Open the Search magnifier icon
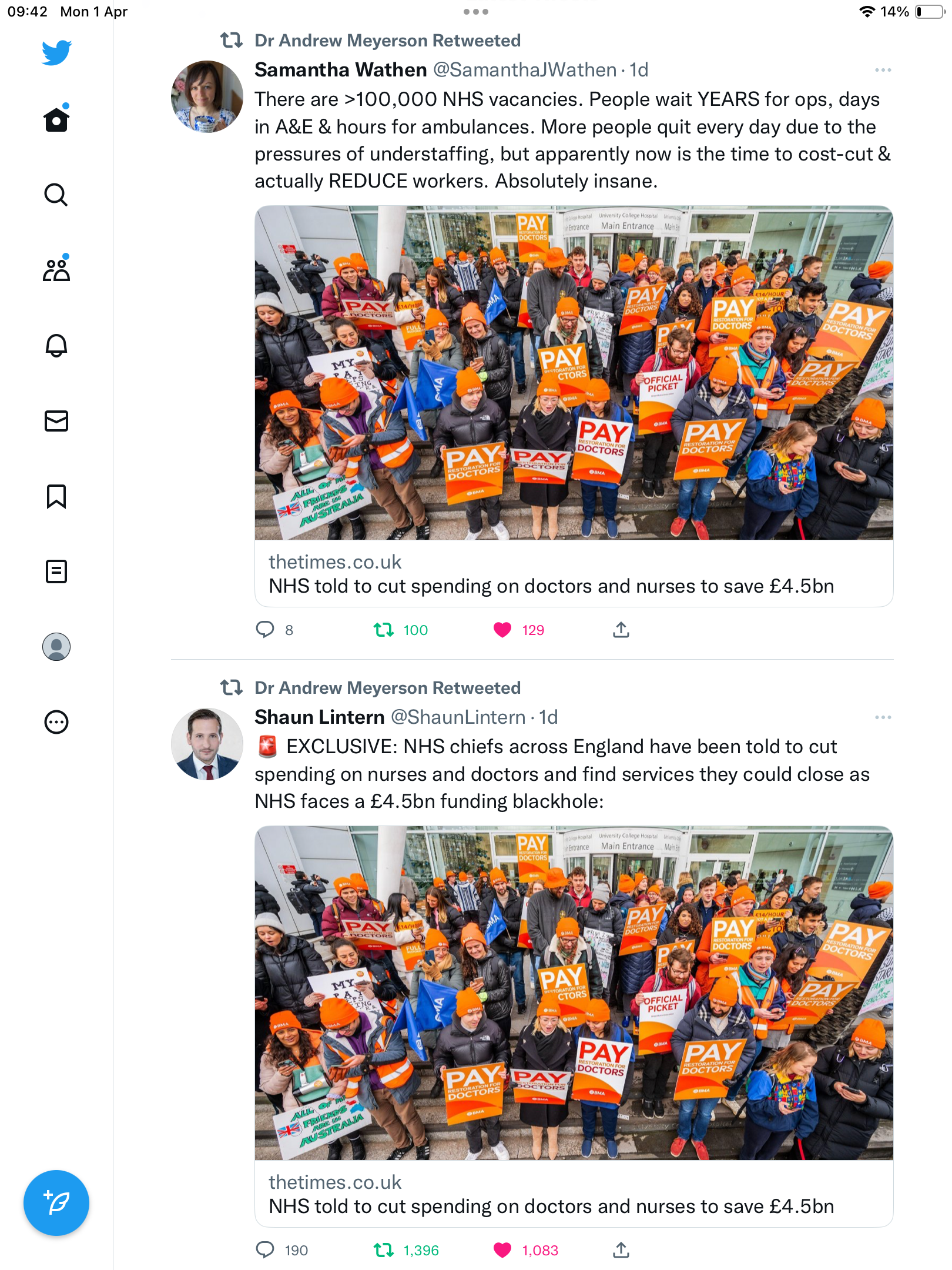Viewport: 952px width, 1270px height. [x=56, y=195]
